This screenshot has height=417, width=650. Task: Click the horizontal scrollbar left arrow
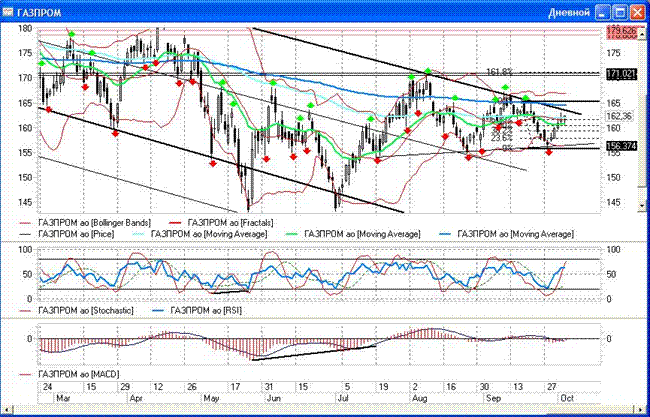(x=7, y=409)
